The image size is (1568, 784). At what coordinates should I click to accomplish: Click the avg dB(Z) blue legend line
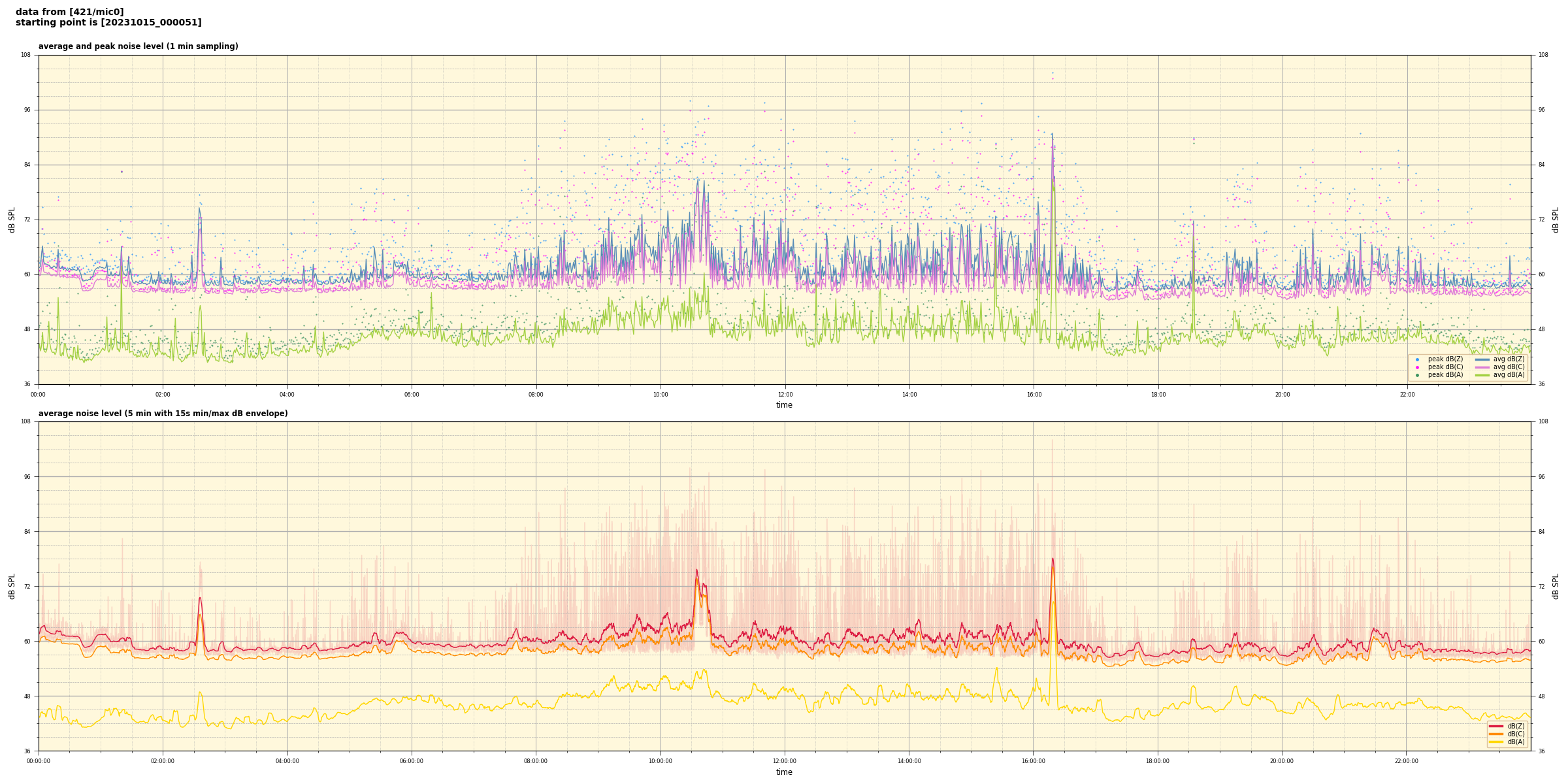1481,359
